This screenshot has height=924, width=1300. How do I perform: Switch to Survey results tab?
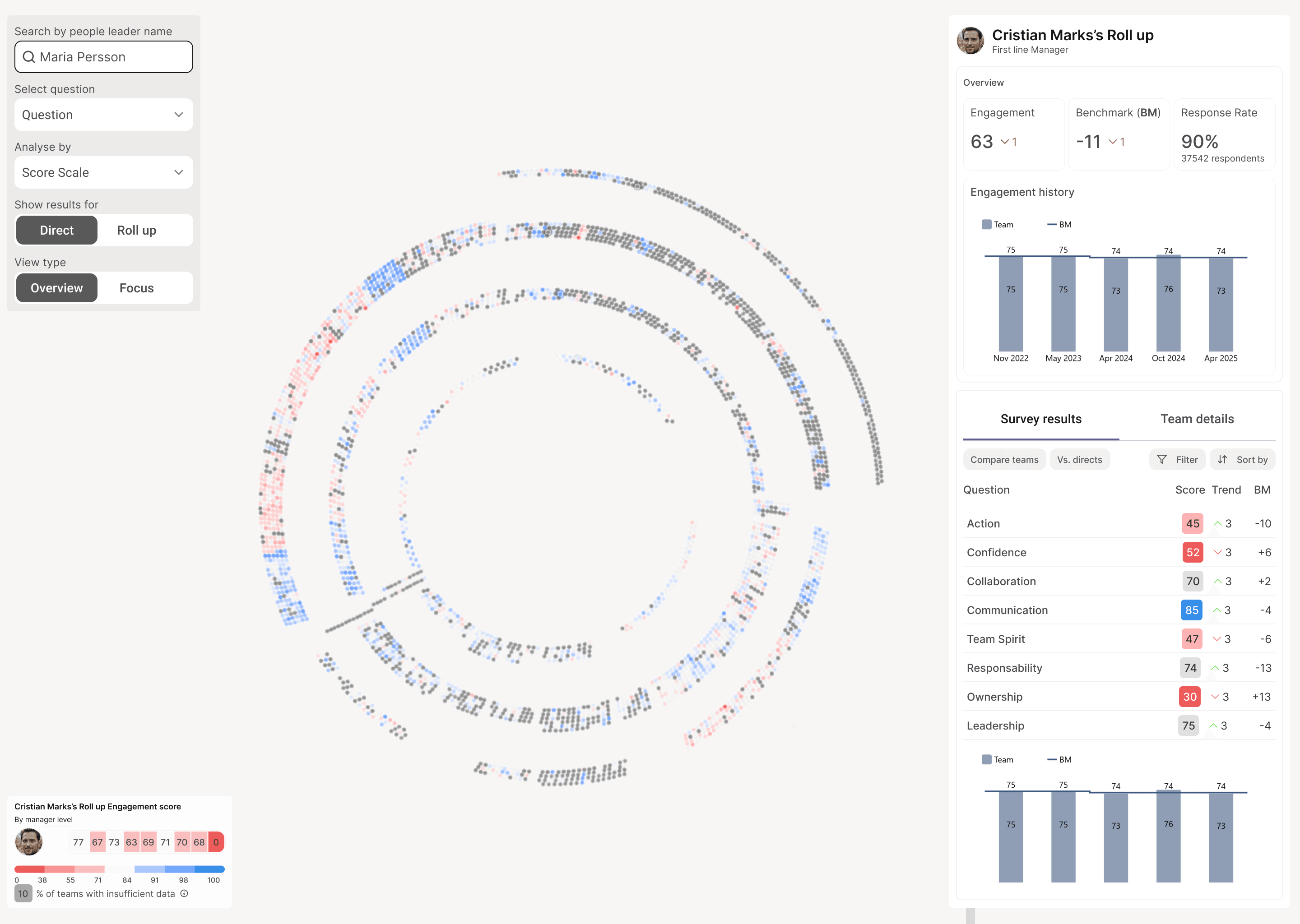[x=1040, y=419]
